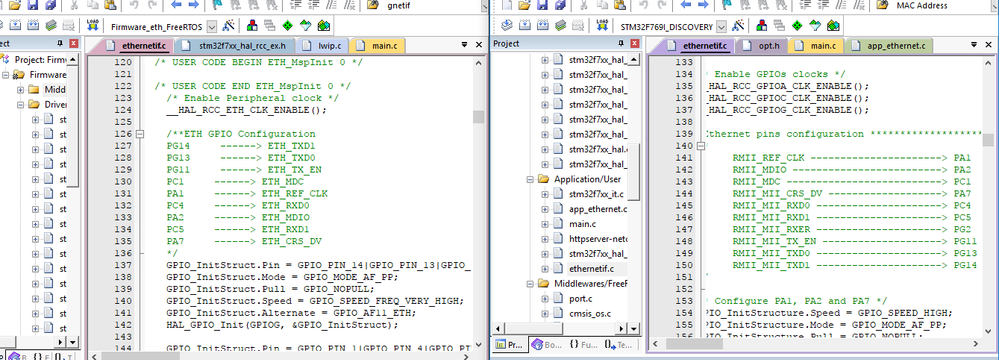This screenshot has width=999, height=360.
Task: Open Firmware_eth_FreeRTOS target dropdown
Action: (212, 27)
